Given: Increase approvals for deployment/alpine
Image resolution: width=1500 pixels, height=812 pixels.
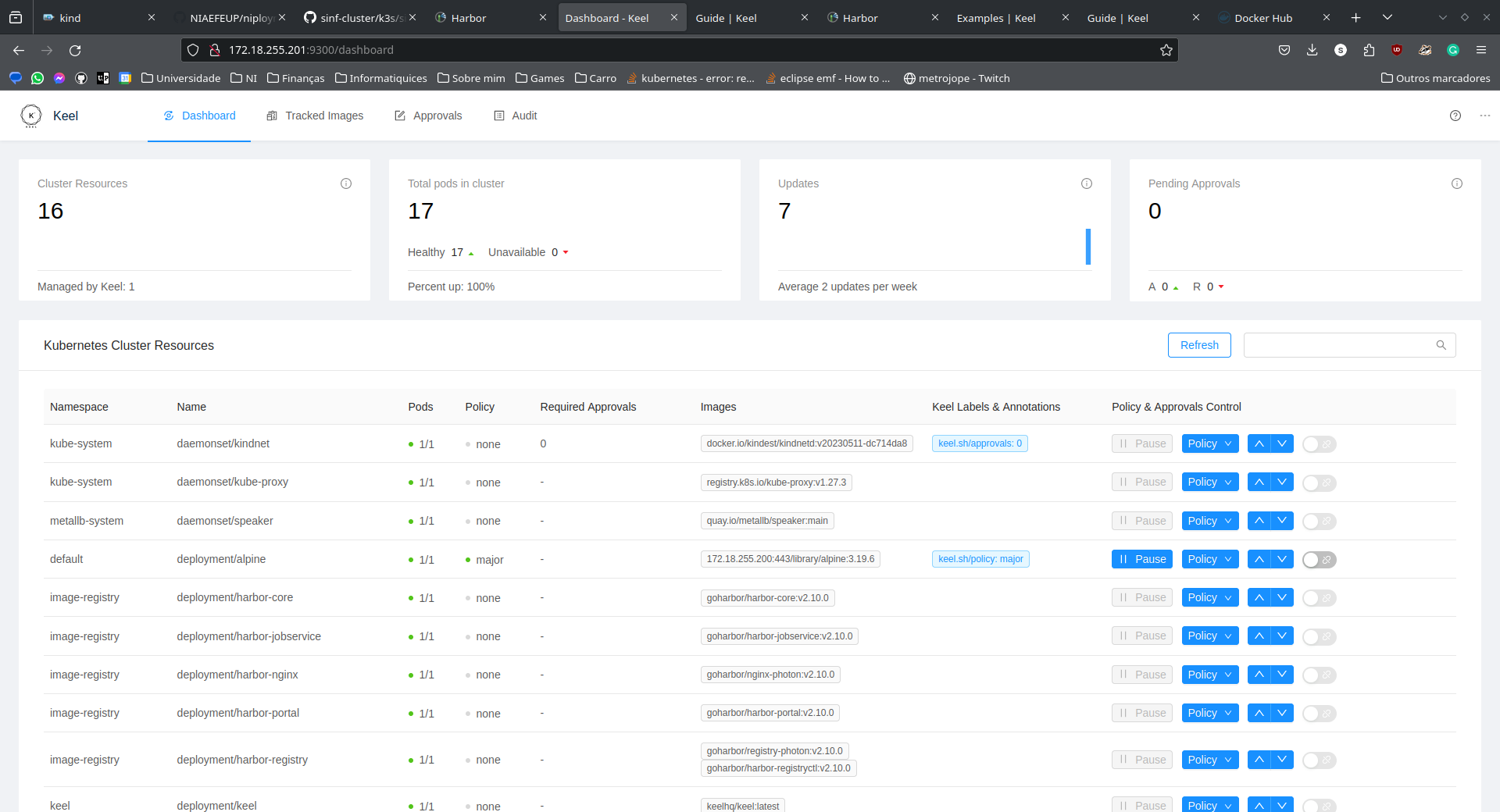Looking at the screenshot, I should [1259, 559].
